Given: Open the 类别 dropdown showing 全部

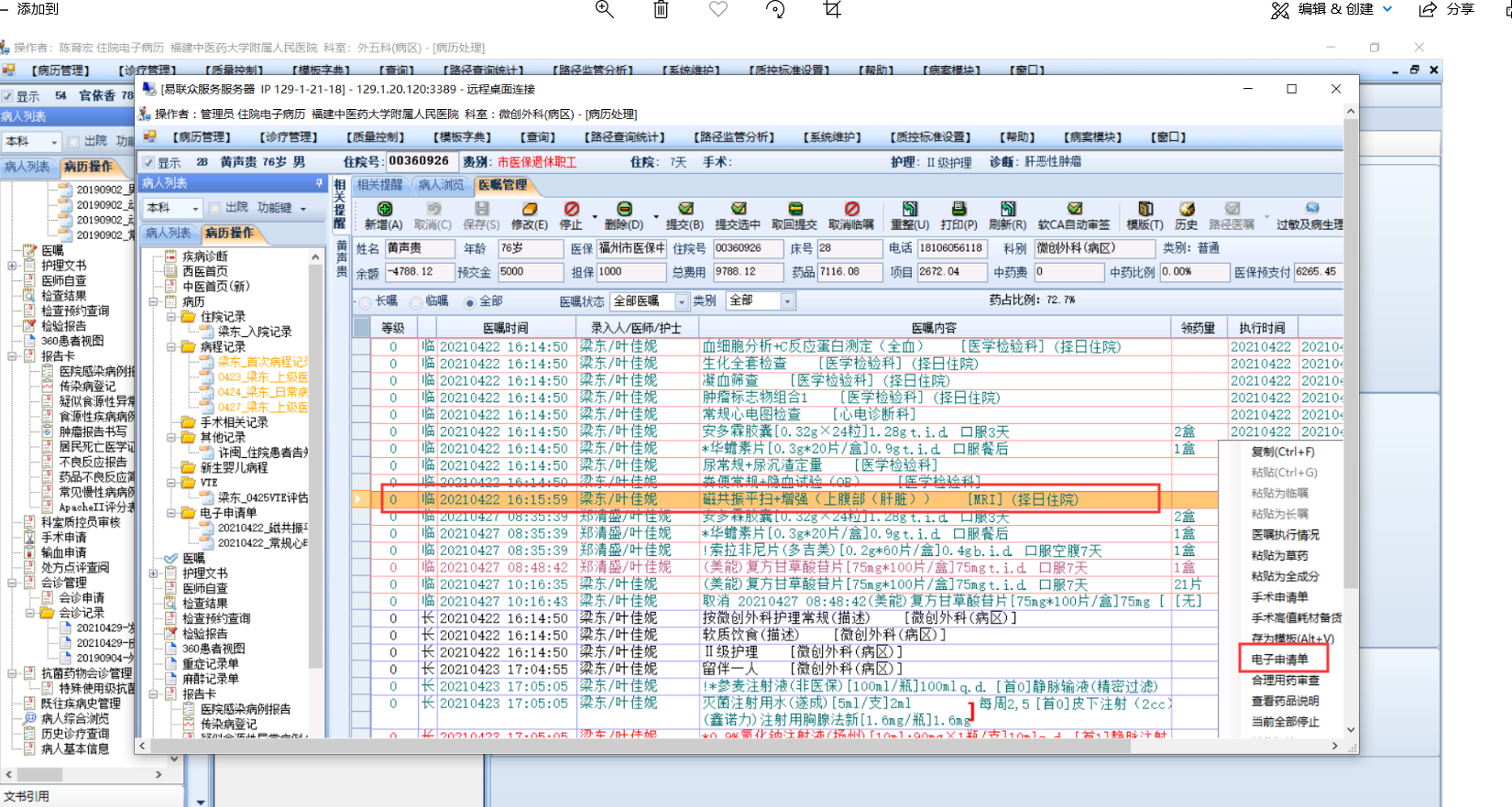Looking at the screenshot, I should pyautogui.click(x=786, y=301).
